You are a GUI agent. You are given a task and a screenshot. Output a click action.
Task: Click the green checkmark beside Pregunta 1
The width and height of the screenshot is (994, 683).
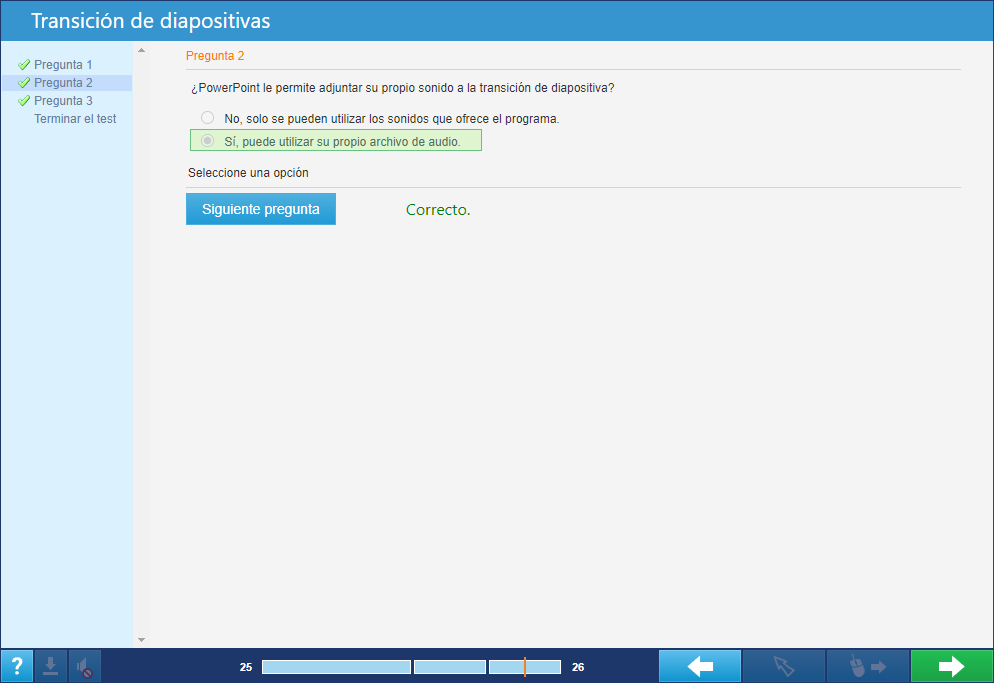[24, 65]
